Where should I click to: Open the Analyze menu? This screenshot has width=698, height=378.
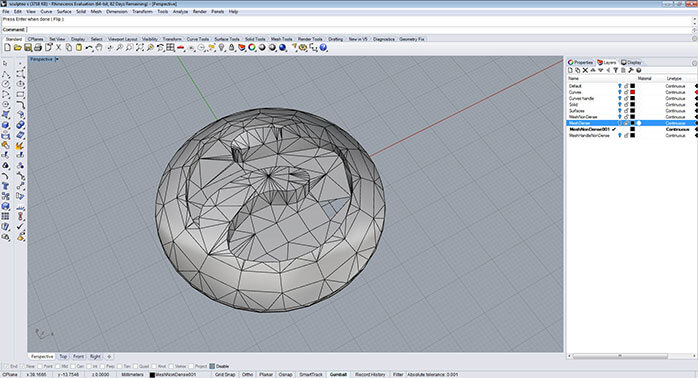coord(180,12)
